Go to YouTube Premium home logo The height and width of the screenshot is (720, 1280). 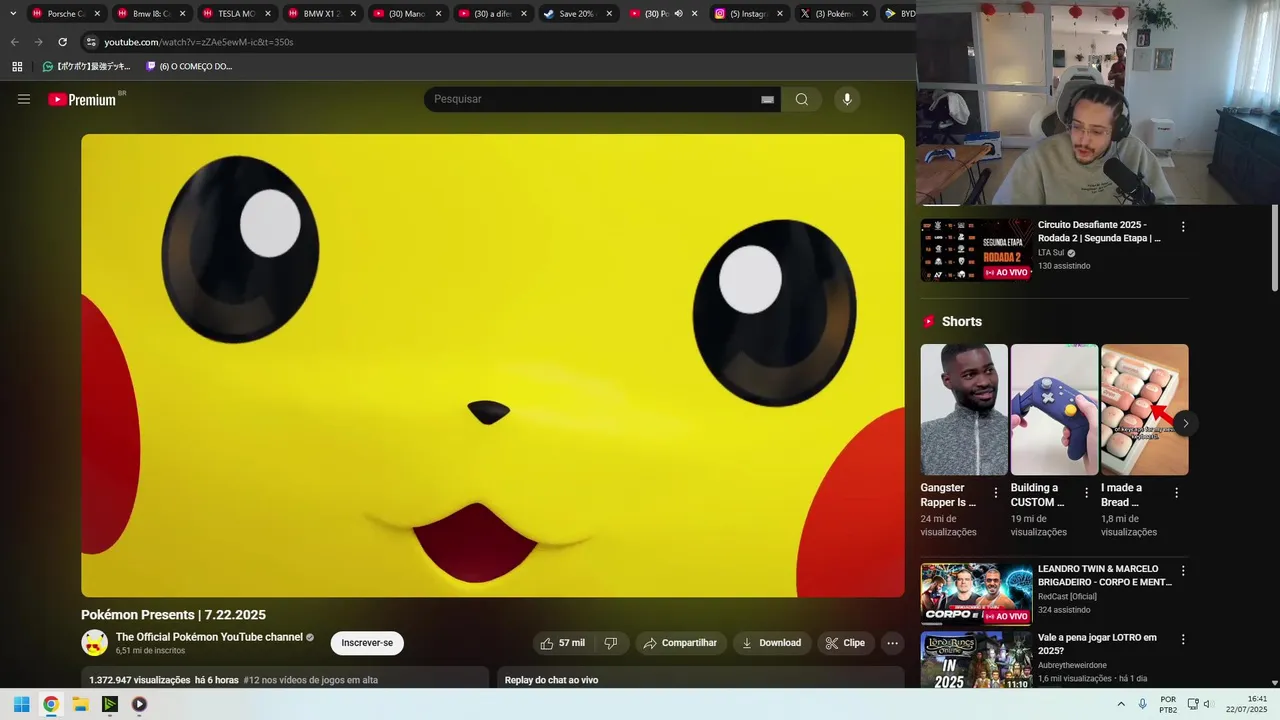(x=82, y=99)
